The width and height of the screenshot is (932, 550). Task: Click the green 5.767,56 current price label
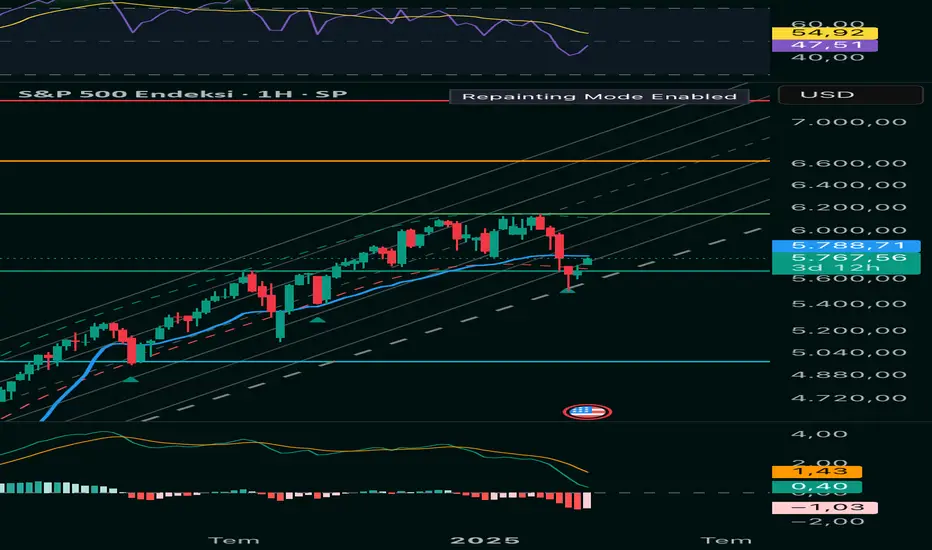click(x=846, y=257)
